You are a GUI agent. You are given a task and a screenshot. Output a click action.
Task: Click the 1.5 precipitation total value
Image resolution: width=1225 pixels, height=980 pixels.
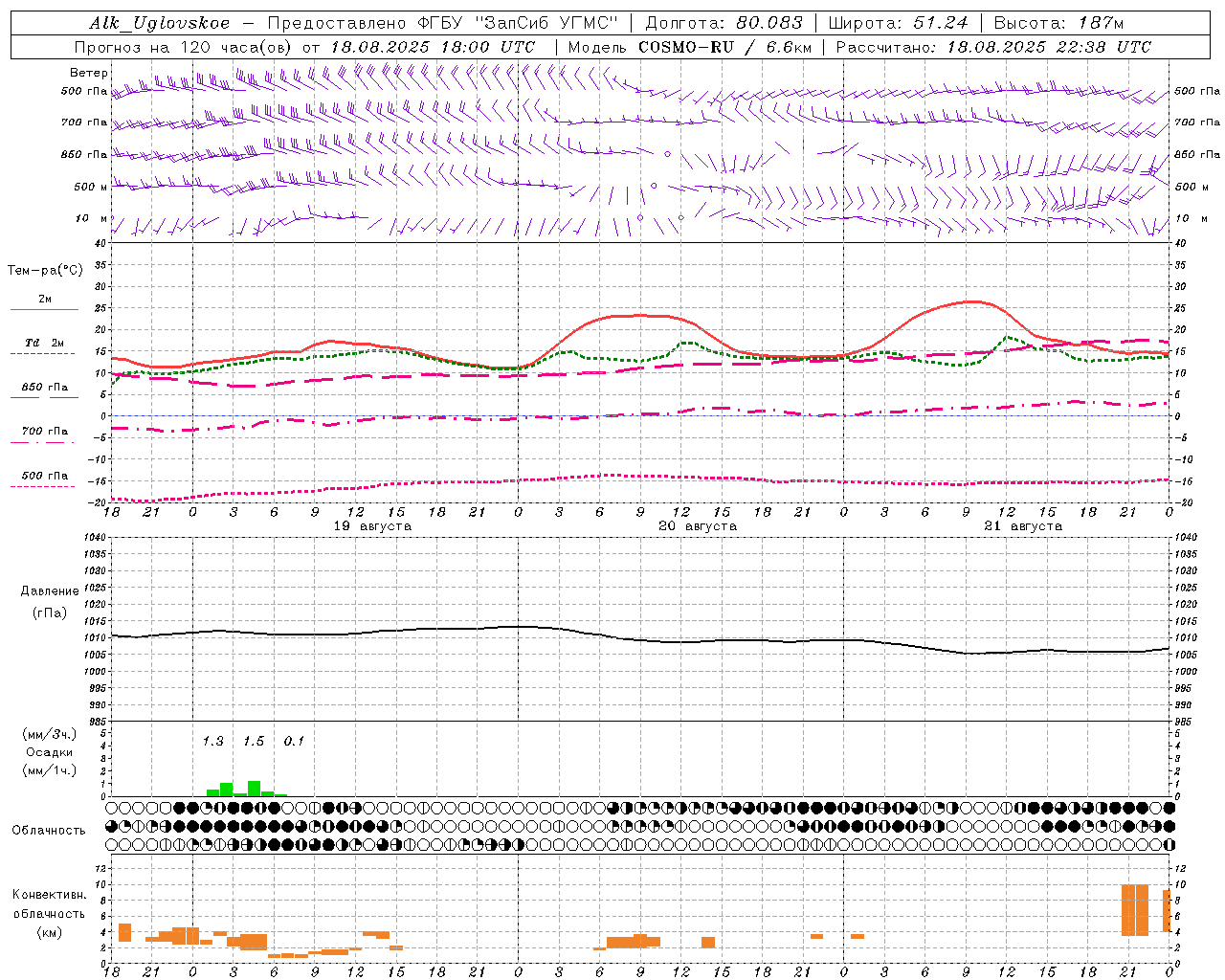253,742
